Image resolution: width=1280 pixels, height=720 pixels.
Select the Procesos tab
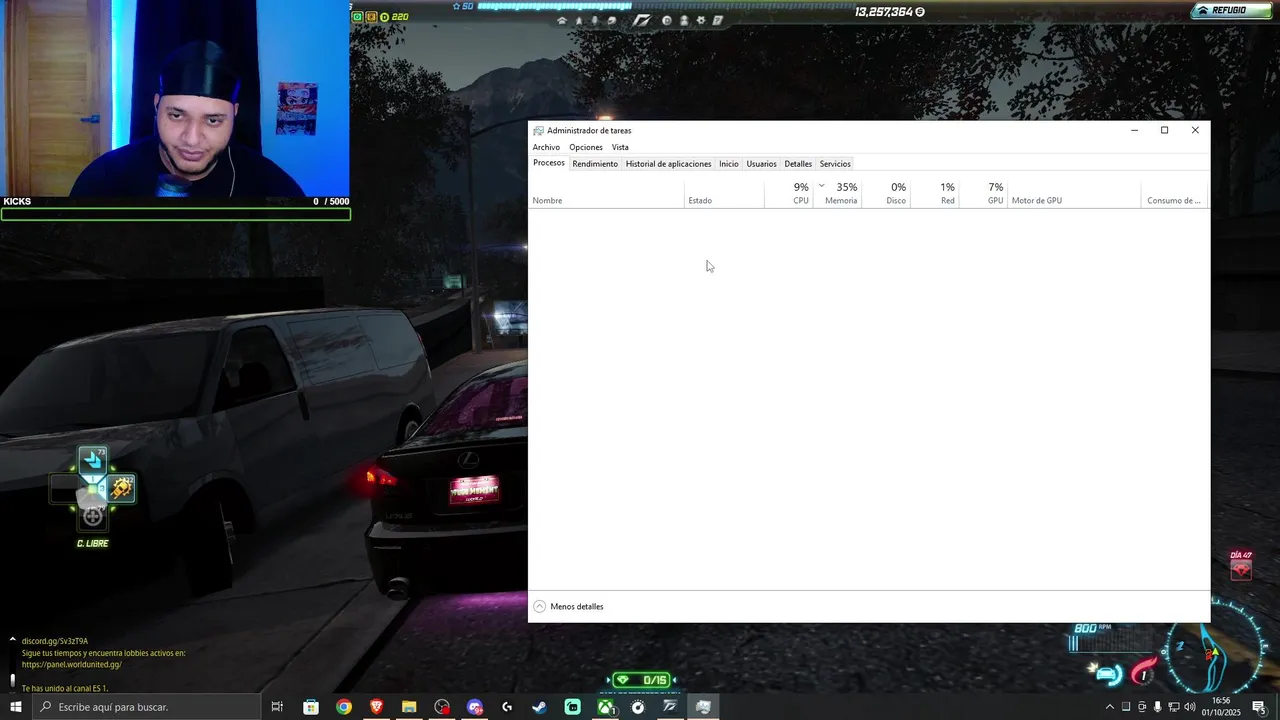tap(549, 163)
